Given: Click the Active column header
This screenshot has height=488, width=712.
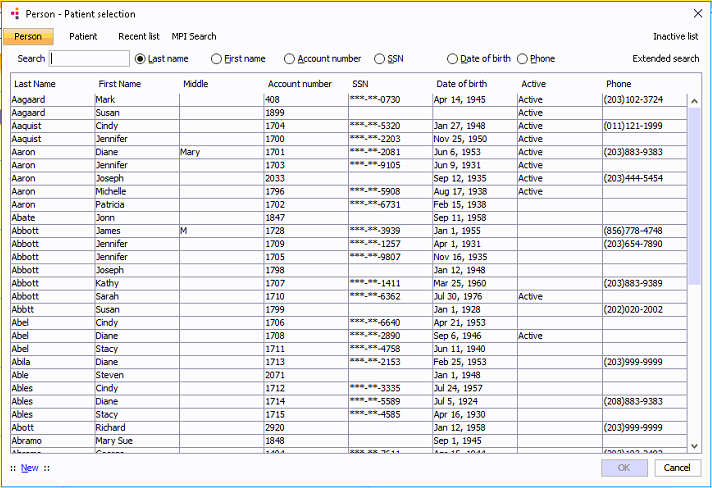Looking at the screenshot, I should [534, 84].
